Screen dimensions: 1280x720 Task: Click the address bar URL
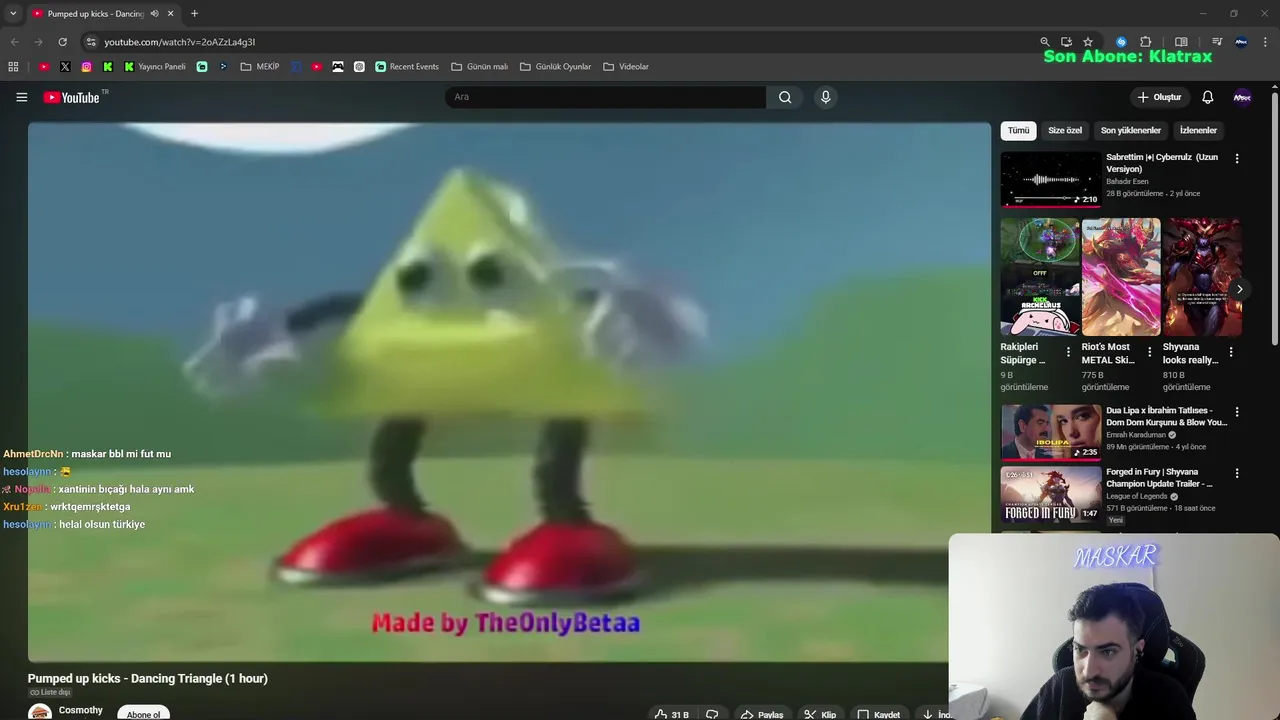click(x=180, y=42)
